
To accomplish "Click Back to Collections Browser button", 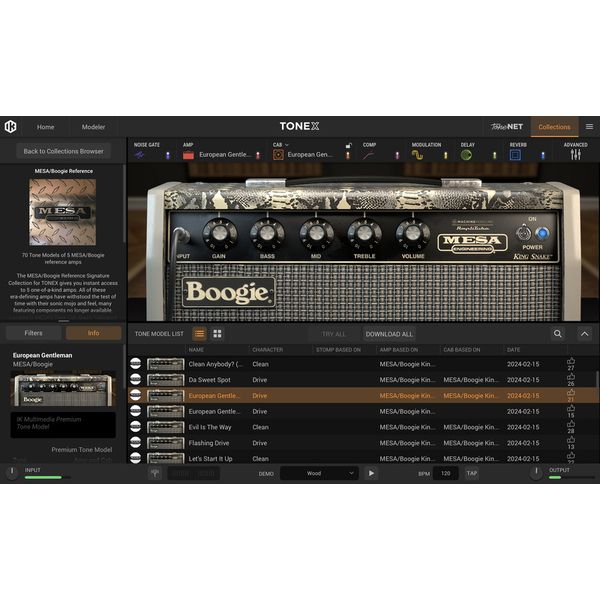I will coord(64,151).
